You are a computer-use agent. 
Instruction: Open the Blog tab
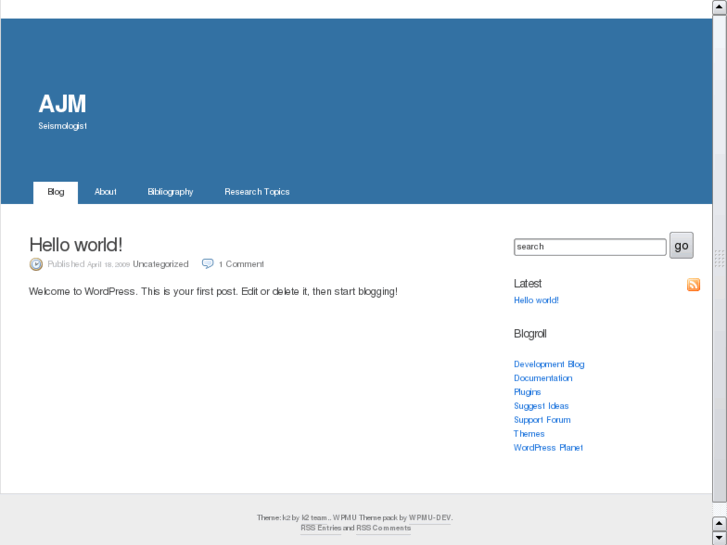(x=56, y=192)
